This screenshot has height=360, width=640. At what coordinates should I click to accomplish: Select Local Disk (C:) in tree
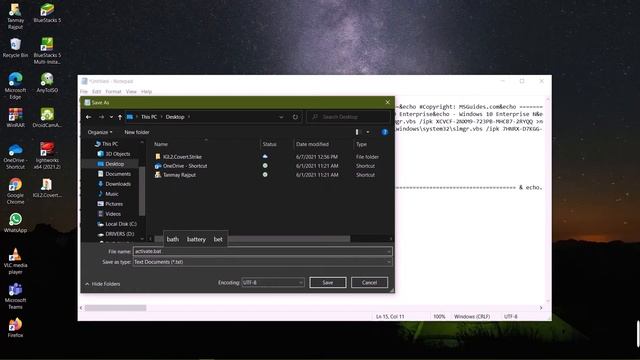[121, 224]
